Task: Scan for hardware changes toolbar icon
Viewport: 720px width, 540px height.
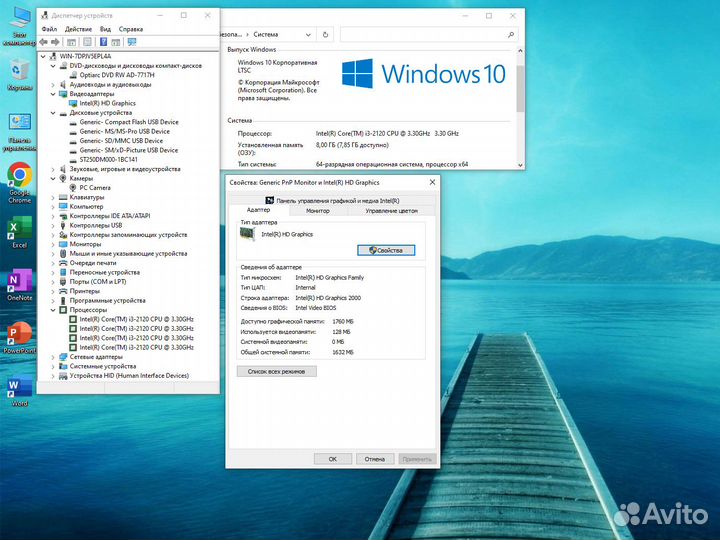Action: tap(132, 42)
